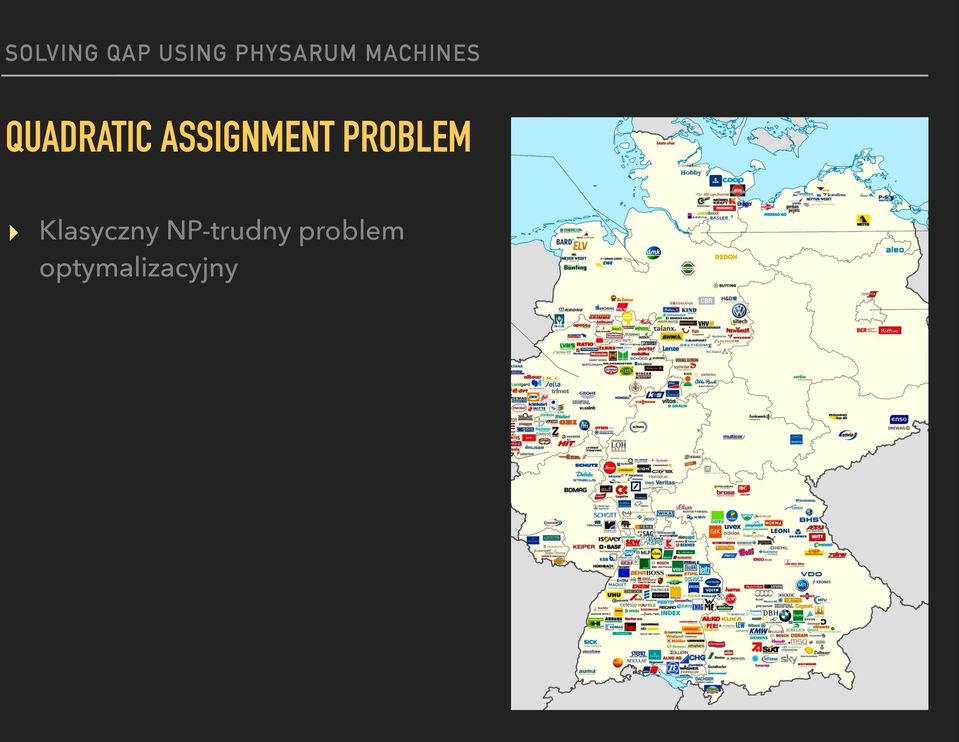Click the OSRAM label

point(799,635)
